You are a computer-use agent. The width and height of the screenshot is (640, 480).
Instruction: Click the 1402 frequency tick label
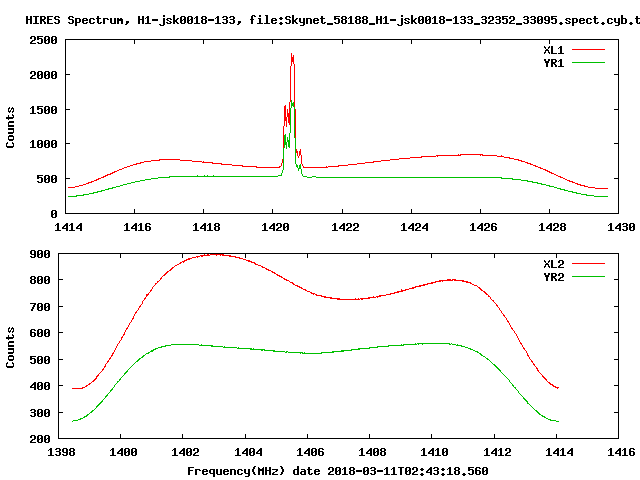coord(185,452)
